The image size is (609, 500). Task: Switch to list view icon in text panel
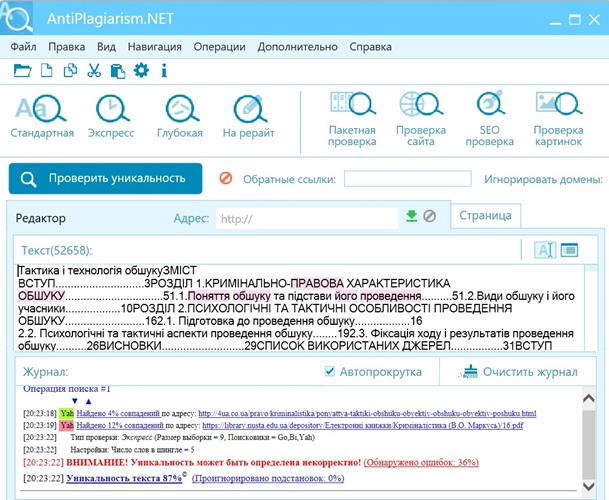pos(569,250)
